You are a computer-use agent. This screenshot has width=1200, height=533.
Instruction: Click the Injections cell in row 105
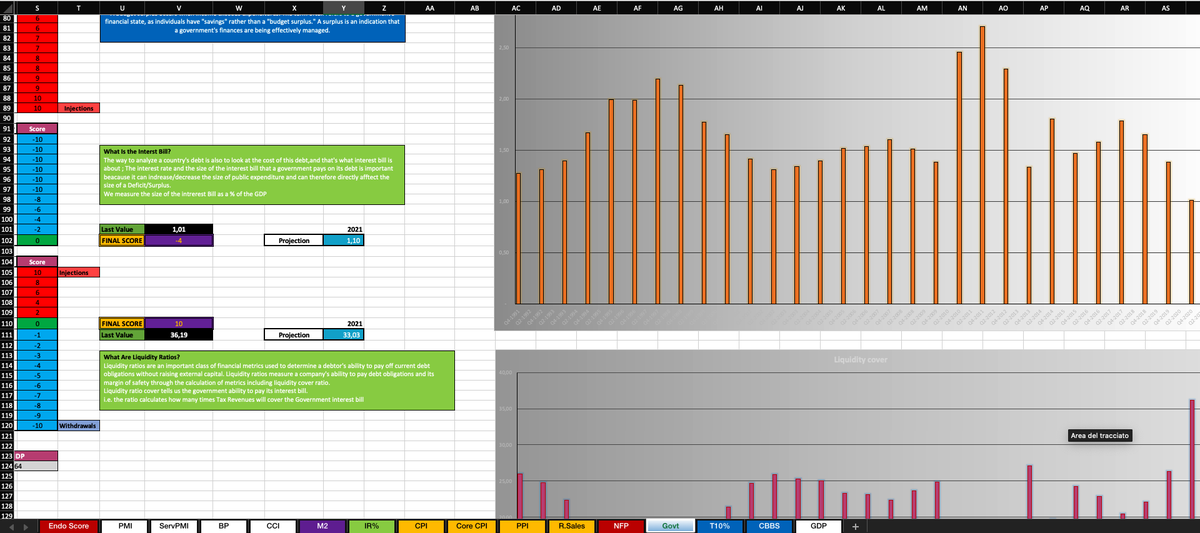[x=79, y=272]
